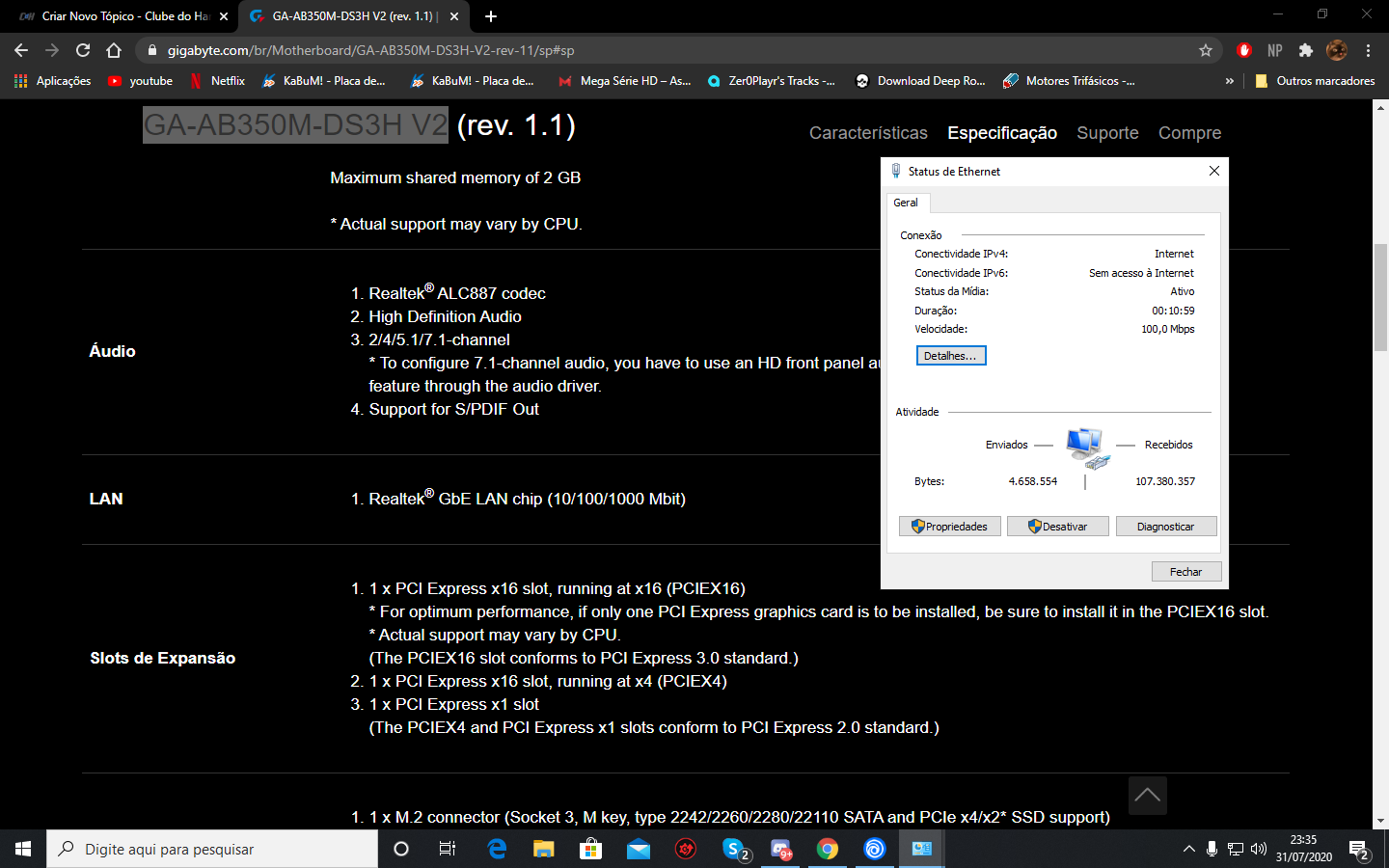
Task: Show hidden system tray icons
Action: point(1188,849)
